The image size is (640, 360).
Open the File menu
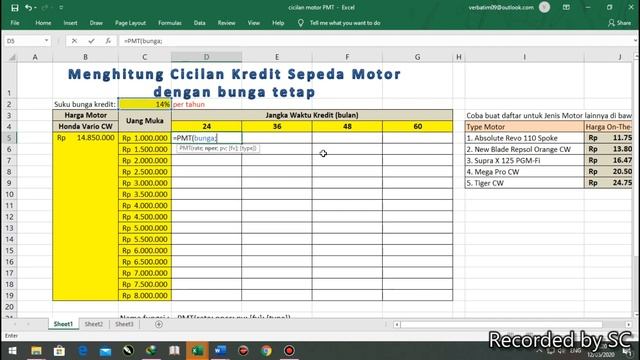(x=15, y=23)
